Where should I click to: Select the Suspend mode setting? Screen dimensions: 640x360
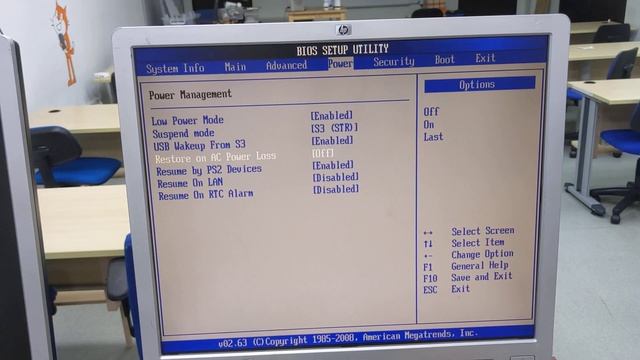point(183,133)
